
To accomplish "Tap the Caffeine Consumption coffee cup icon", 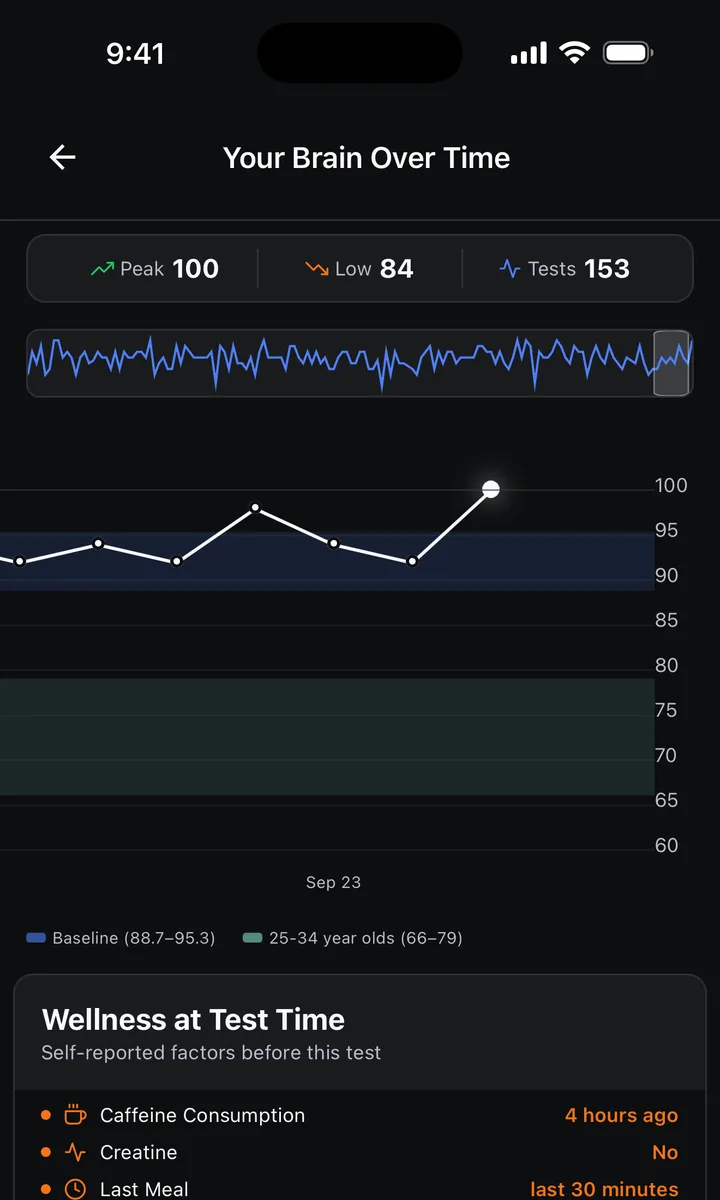I will click(75, 1115).
